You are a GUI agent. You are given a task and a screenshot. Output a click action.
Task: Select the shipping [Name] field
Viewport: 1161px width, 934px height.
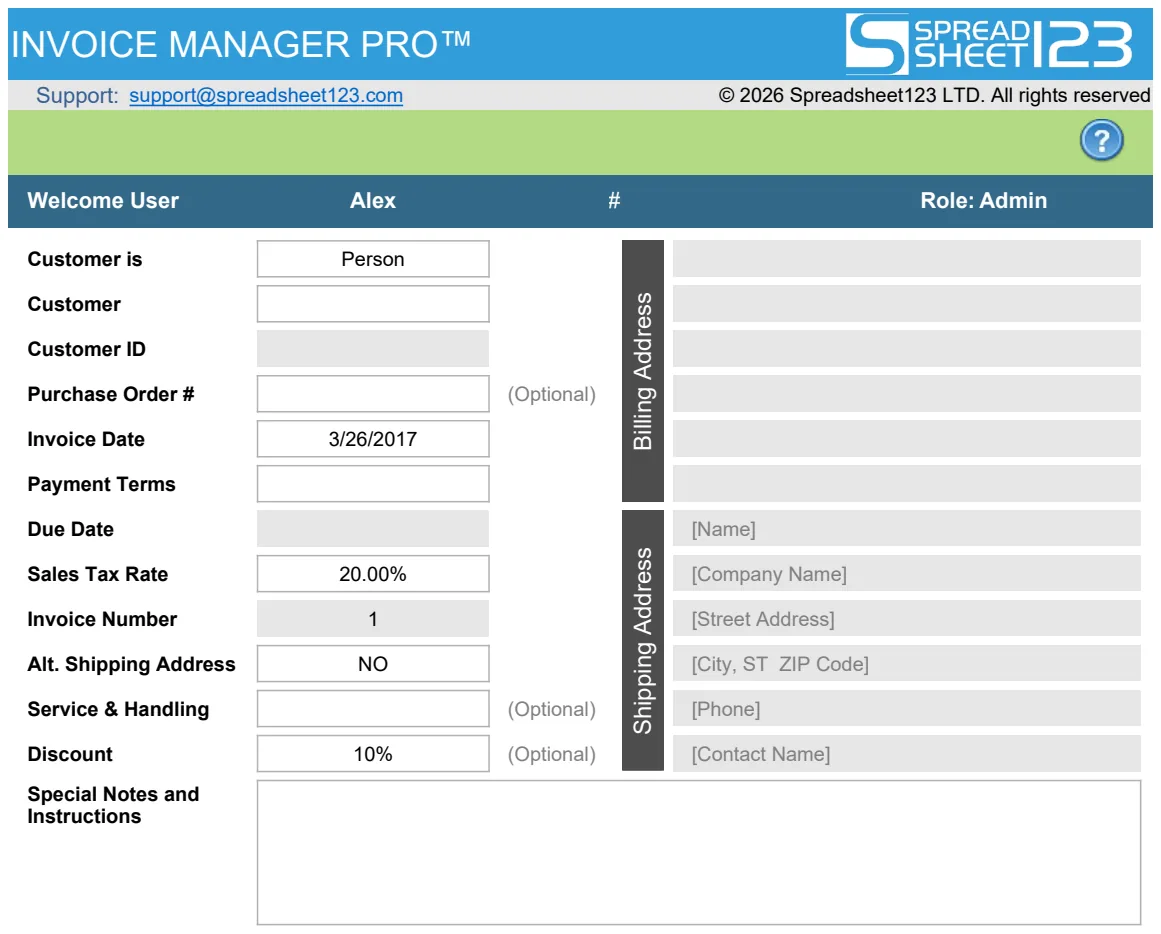906,529
